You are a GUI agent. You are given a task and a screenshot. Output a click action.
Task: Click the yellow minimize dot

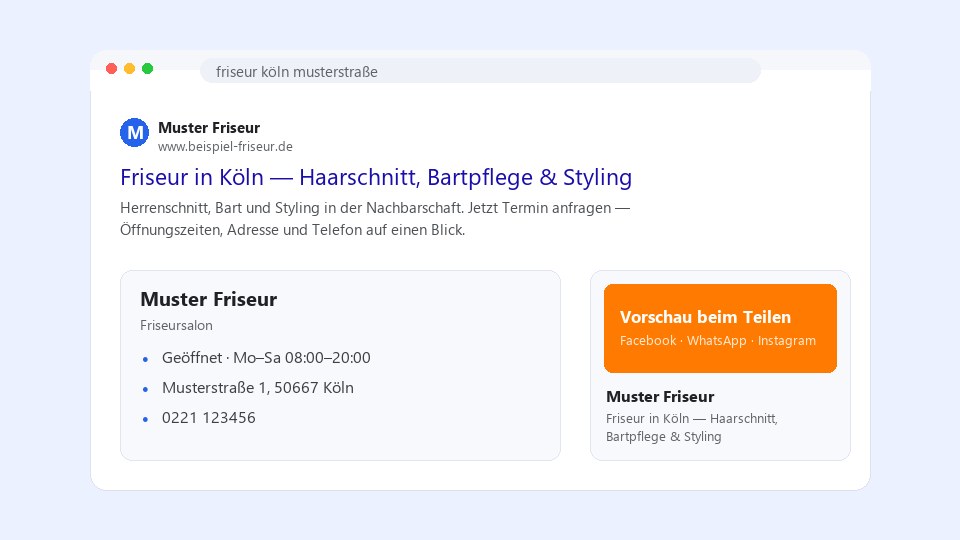tap(130, 69)
